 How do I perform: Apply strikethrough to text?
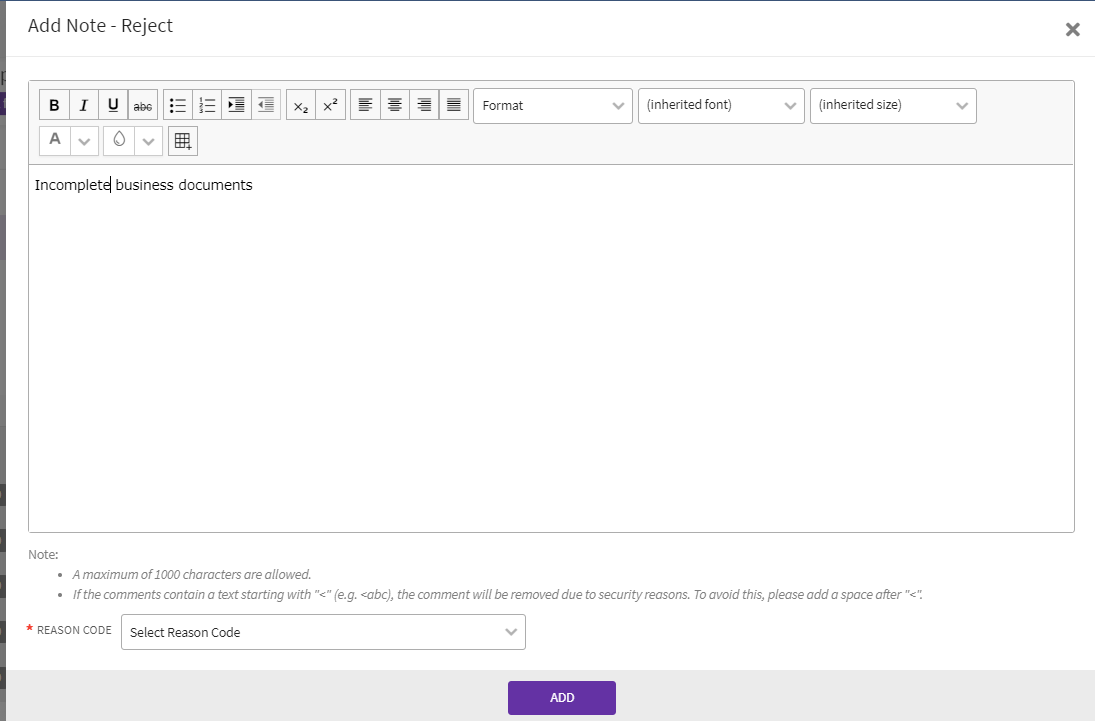point(143,105)
